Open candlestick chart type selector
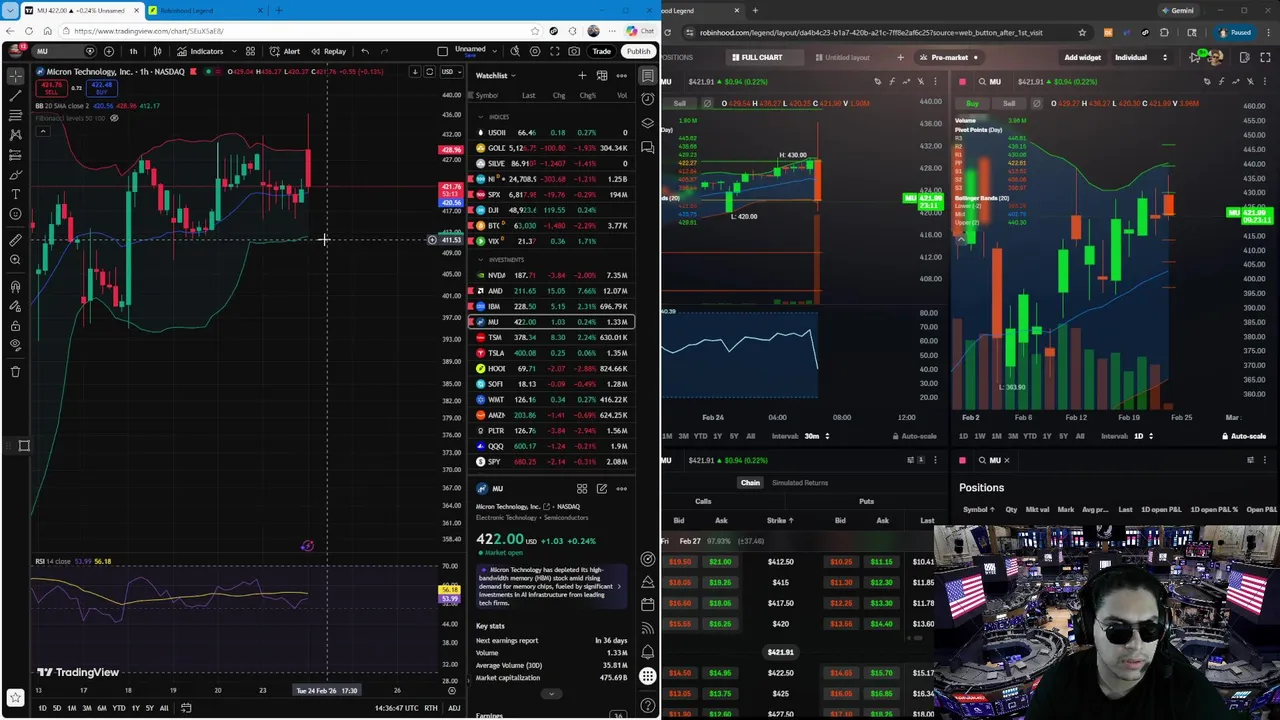 [157, 51]
